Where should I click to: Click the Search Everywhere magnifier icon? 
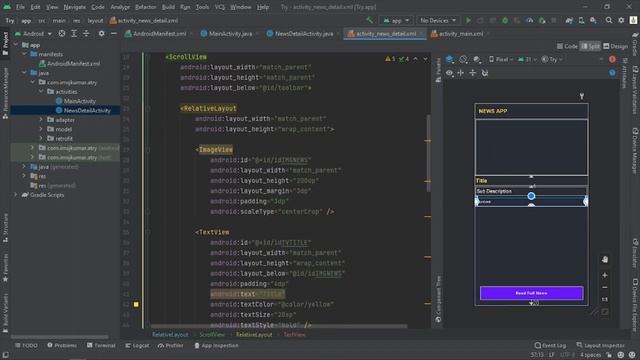click(609, 20)
